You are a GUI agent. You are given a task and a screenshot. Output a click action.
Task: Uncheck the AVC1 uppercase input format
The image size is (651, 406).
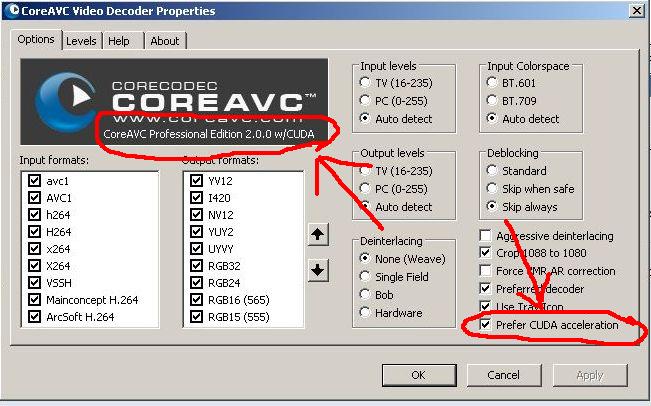coord(34,198)
